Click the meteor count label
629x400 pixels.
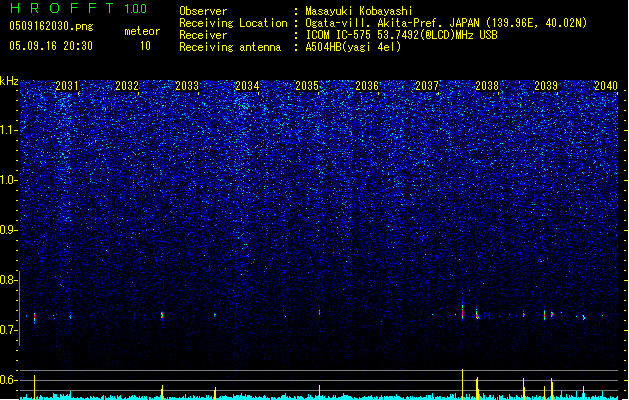coord(142,31)
